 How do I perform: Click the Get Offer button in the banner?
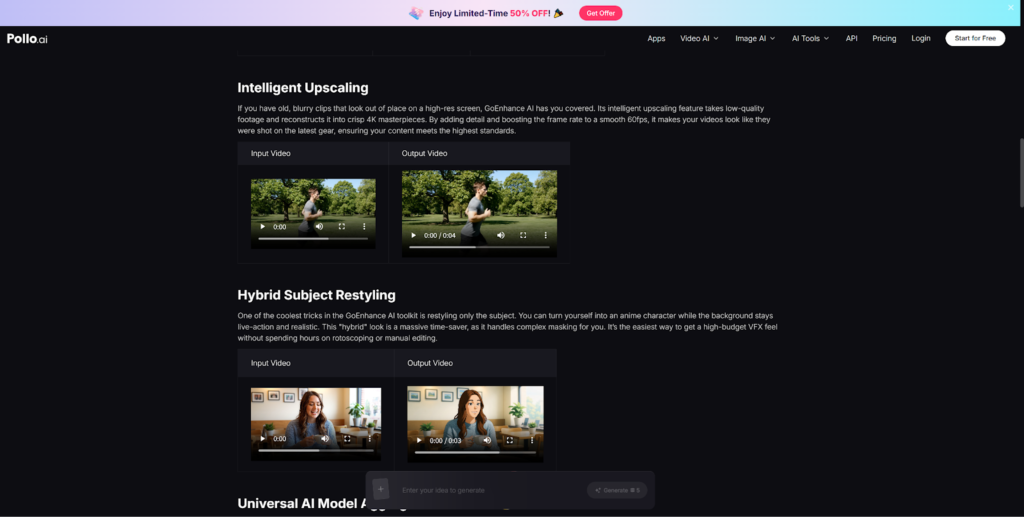(600, 13)
